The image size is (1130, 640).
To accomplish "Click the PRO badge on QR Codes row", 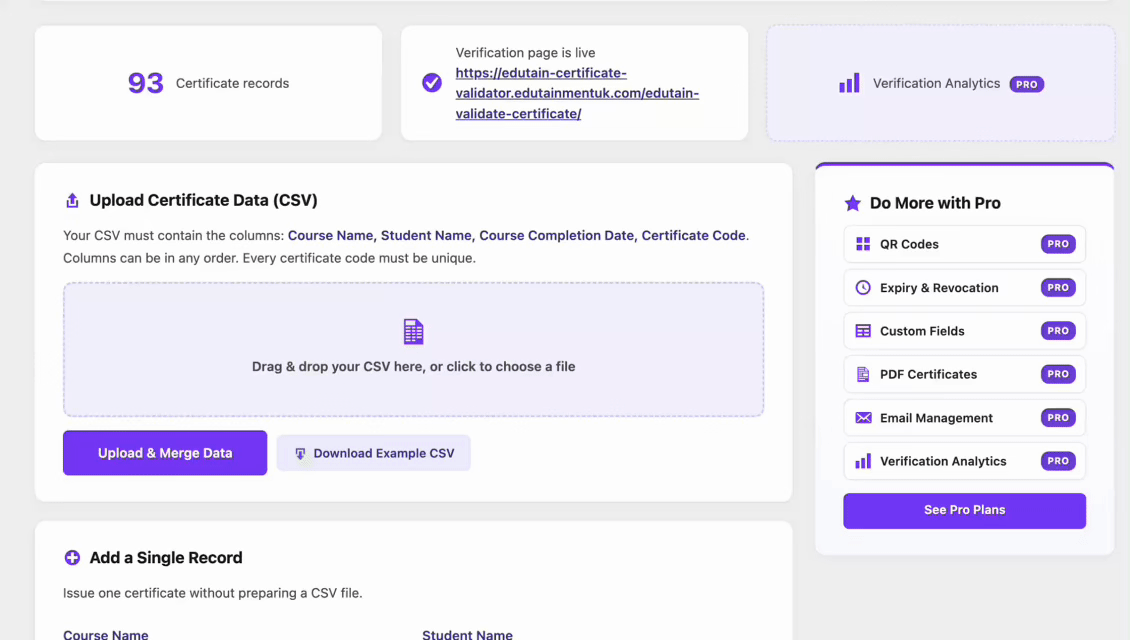I will [1058, 244].
